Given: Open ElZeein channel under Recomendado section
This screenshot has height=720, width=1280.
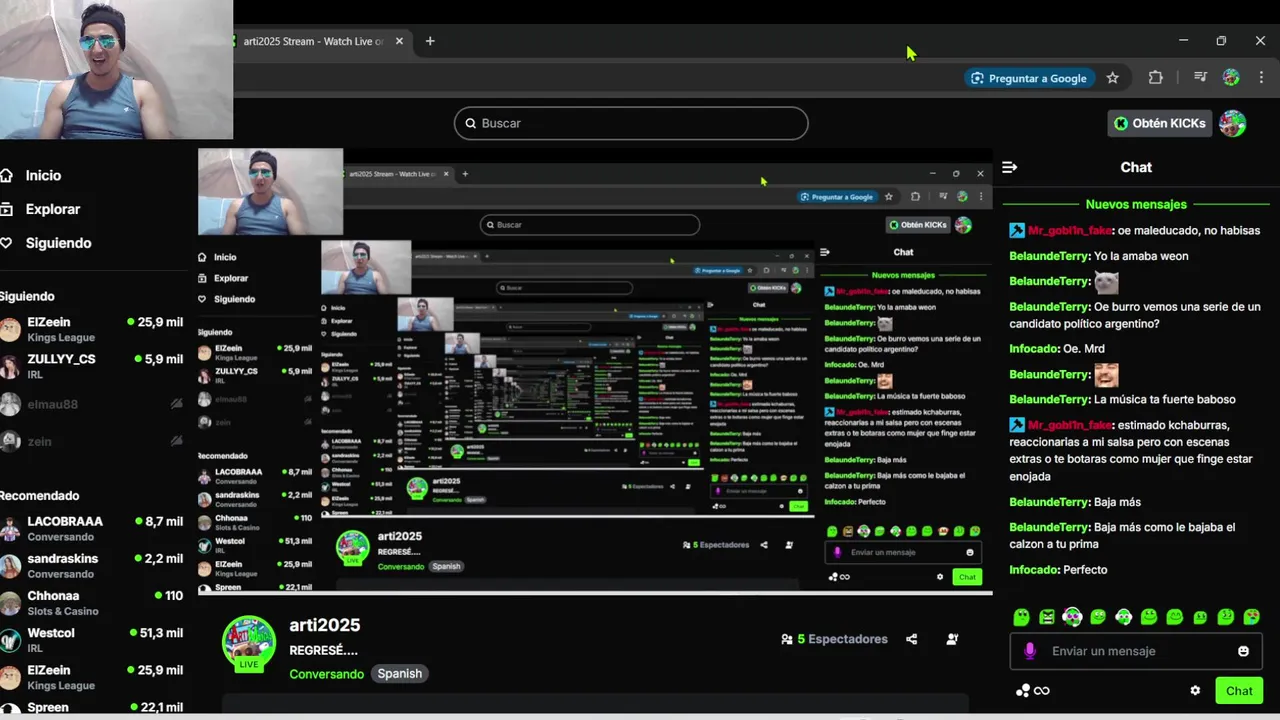Looking at the screenshot, I should pyautogui.click(x=92, y=677).
